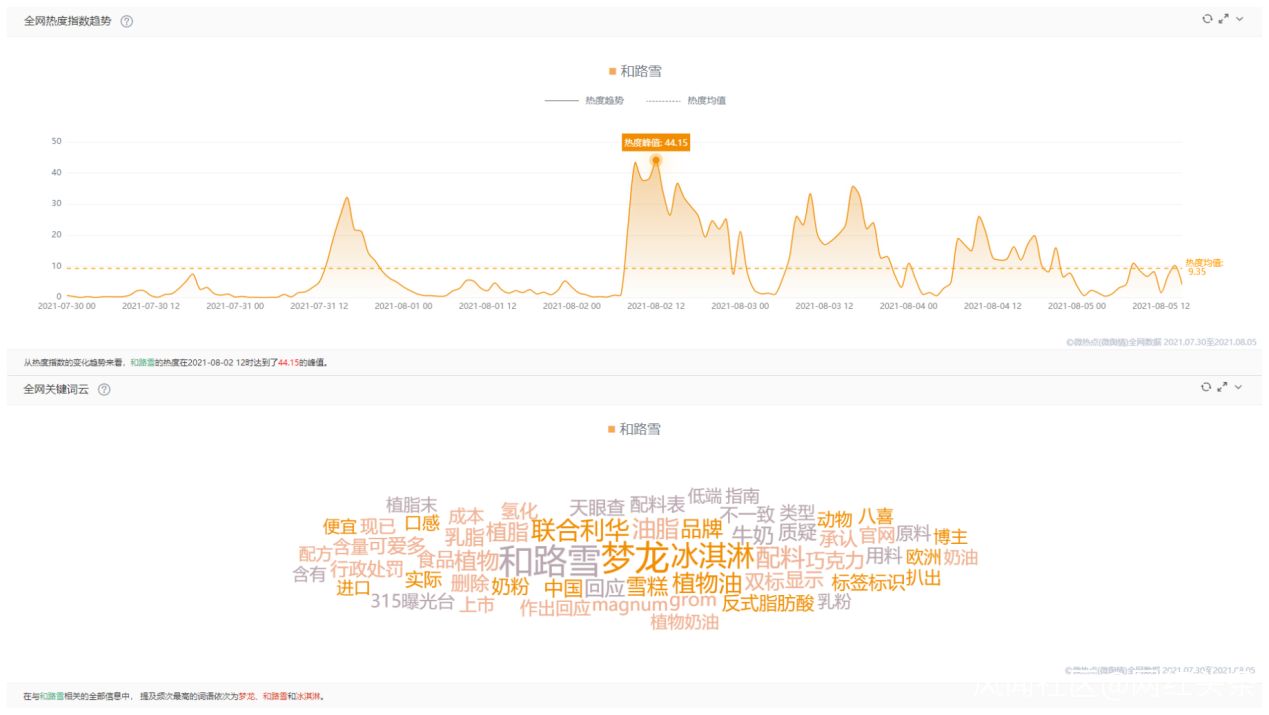Image resolution: width=1269 pixels, height=715 pixels.
Task: Select the largest word 和路雪 in cloud
Action: (x=549, y=560)
